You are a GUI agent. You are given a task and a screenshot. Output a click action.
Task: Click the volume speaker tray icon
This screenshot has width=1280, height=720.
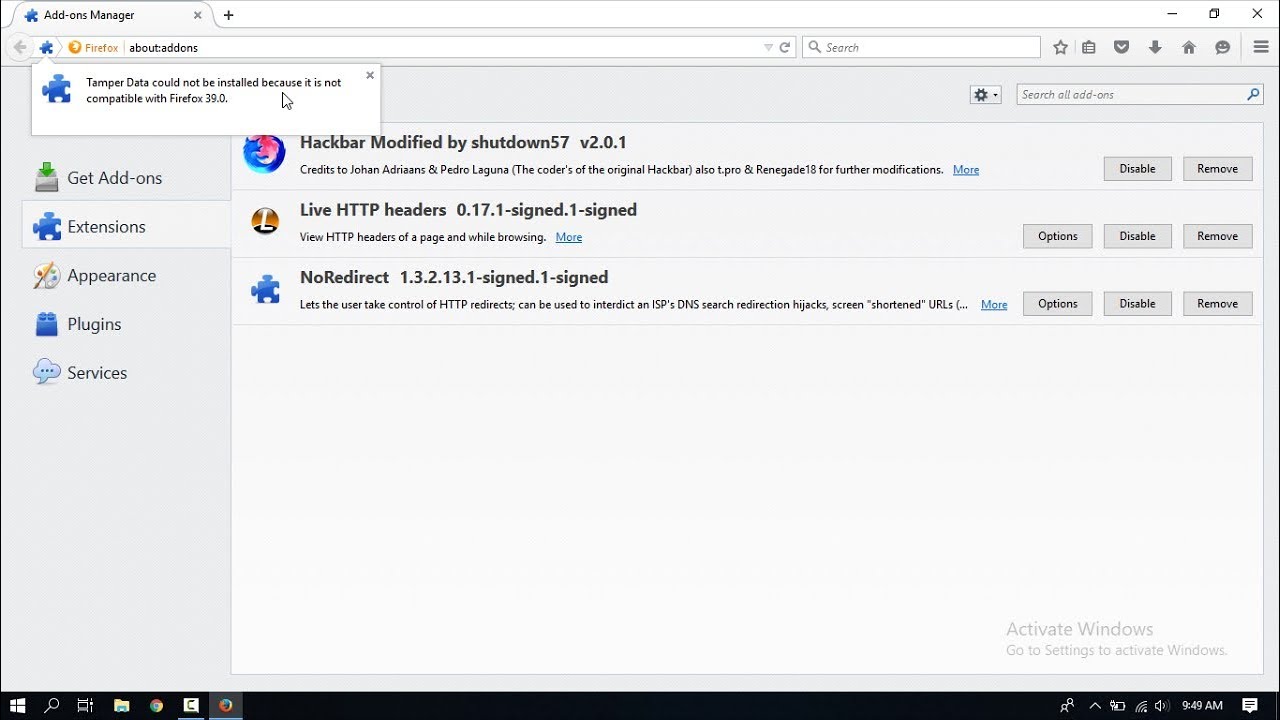click(x=1162, y=706)
